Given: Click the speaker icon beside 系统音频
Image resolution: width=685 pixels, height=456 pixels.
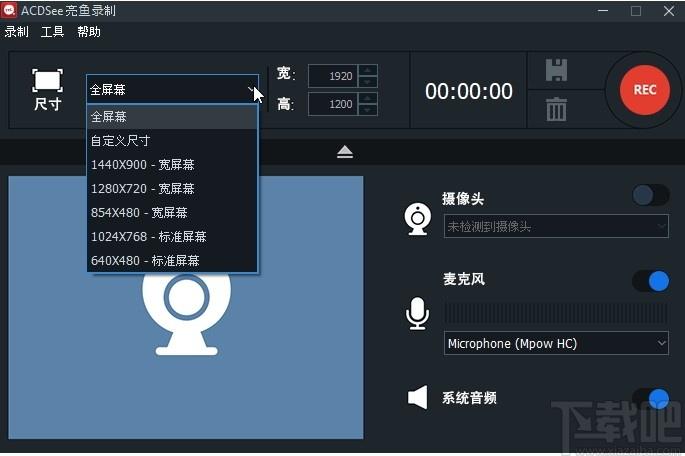Looking at the screenshot, I should (x=418, y=397).
